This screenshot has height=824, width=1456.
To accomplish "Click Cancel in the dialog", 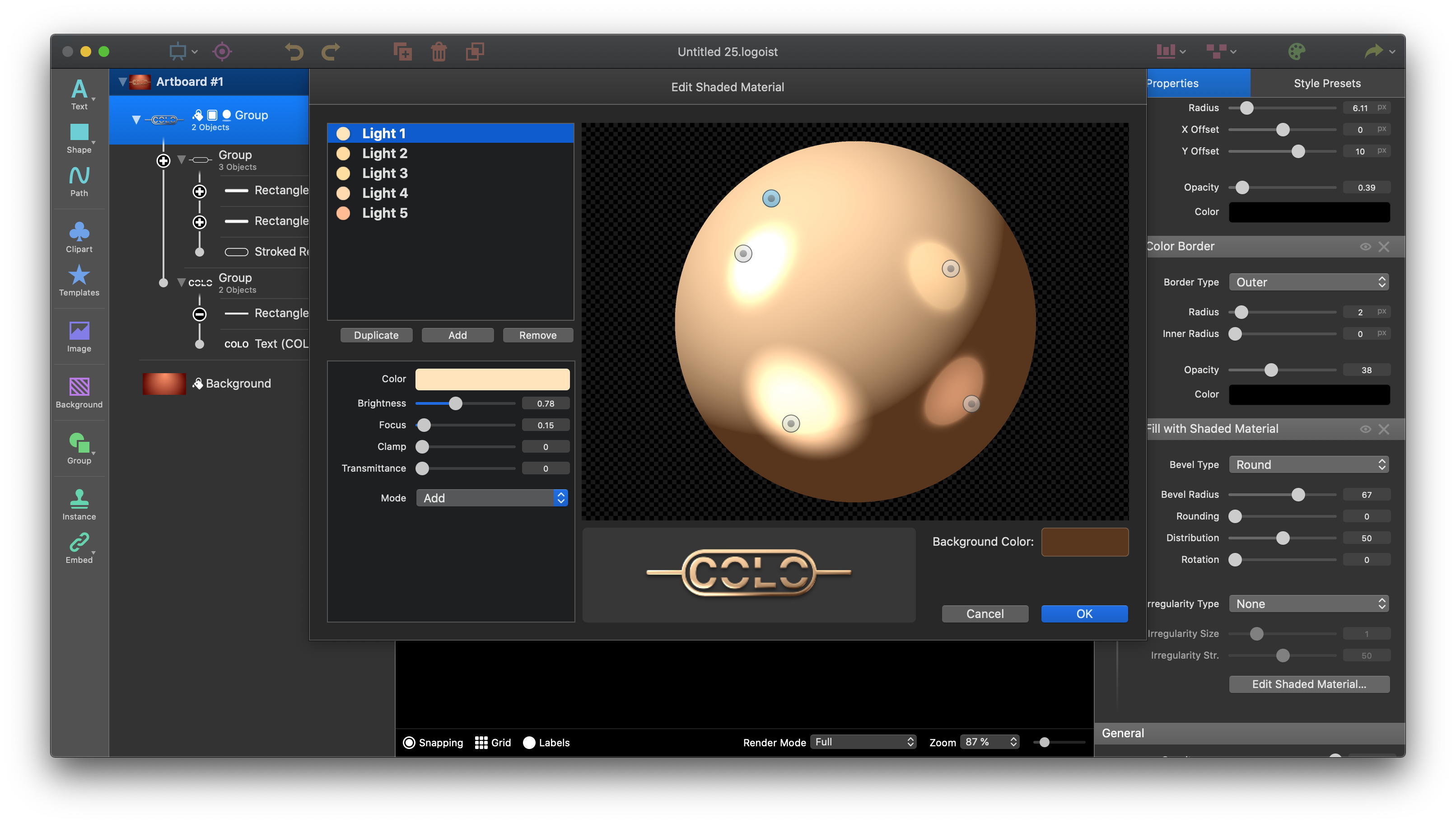I will click(x=985, y=614).
